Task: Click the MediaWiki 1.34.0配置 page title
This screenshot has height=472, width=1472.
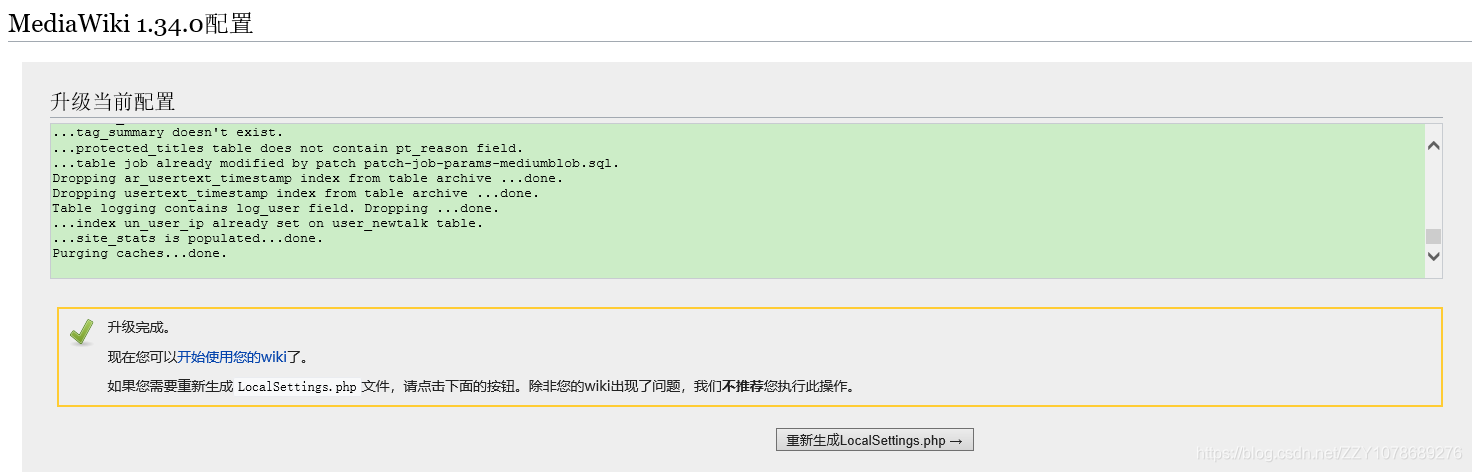Action: pos(131,23)
